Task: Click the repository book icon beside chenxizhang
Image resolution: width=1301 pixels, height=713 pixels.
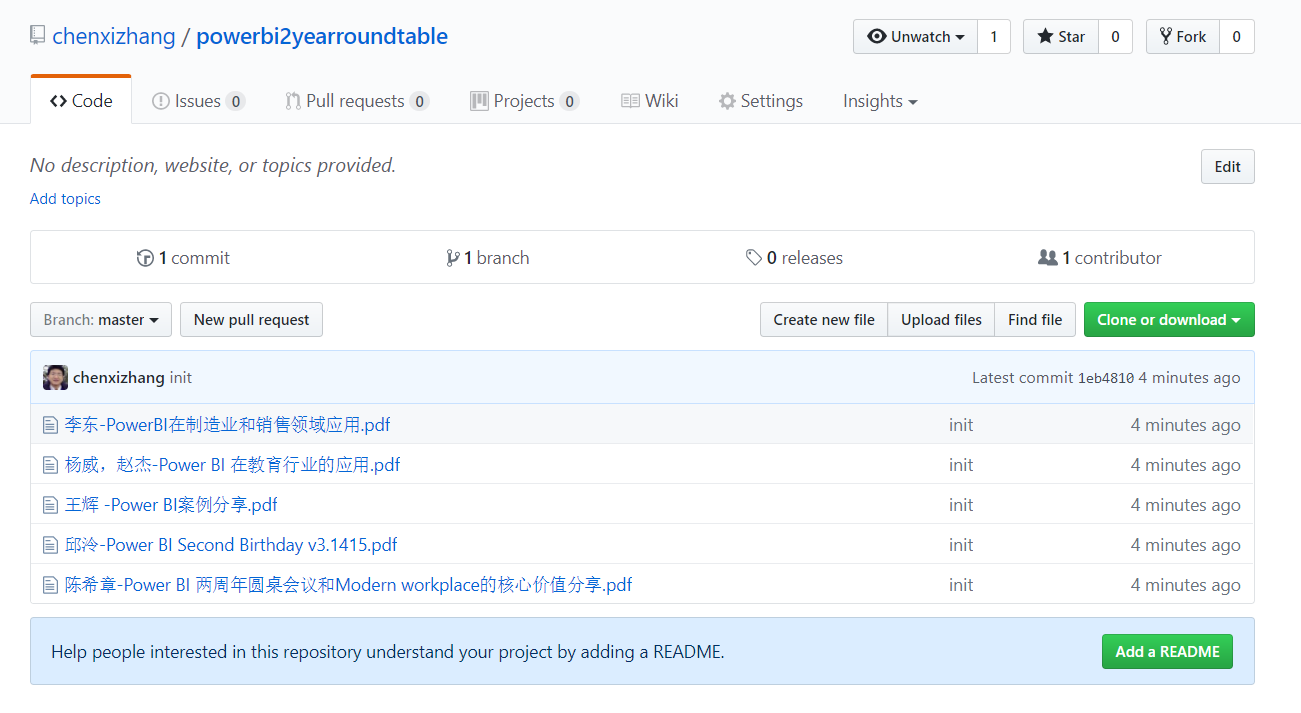Action: [37, 36]
